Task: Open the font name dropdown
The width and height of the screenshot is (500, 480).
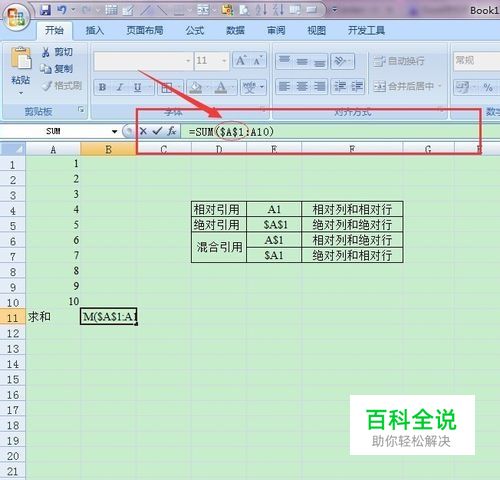Action: pyautogui.click(x=188, y=61)
